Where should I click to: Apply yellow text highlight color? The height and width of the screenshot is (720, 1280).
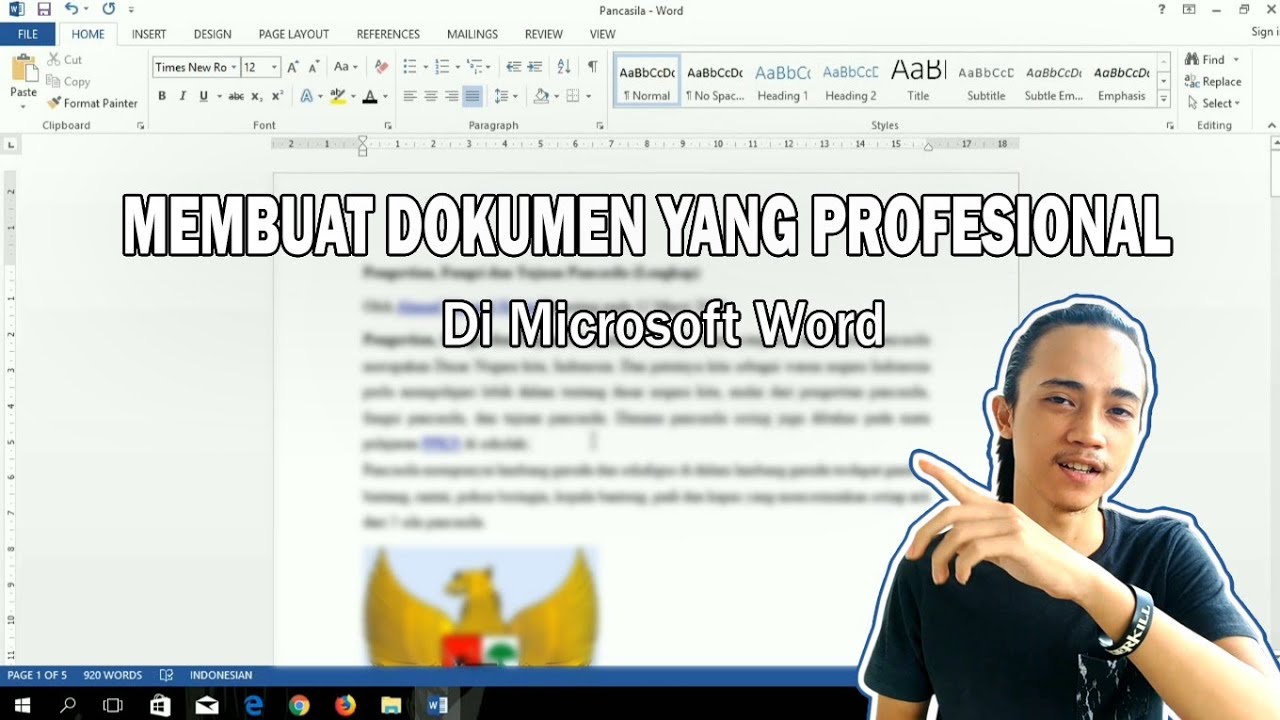pyautogui.click(x=337, y=96)
